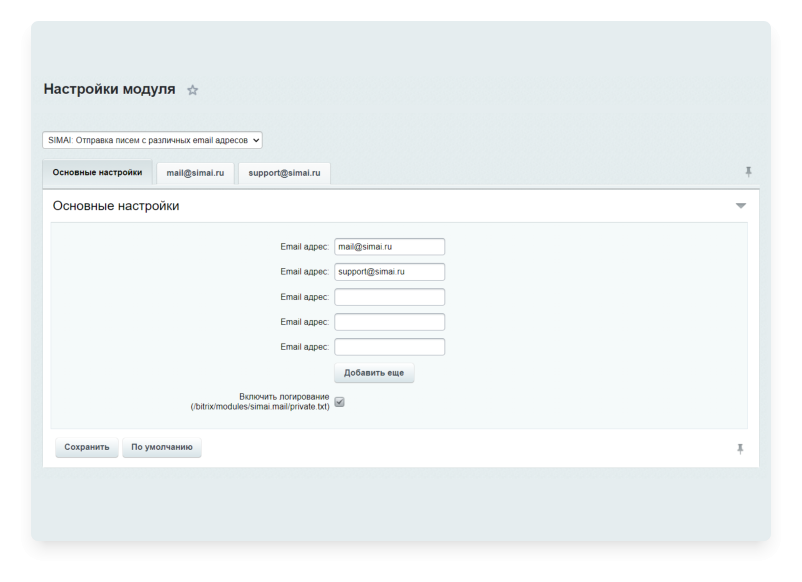Click the fifth Email адрес input field
The height and width of the screenshot is (582, 802).
[x=389, y=347]
